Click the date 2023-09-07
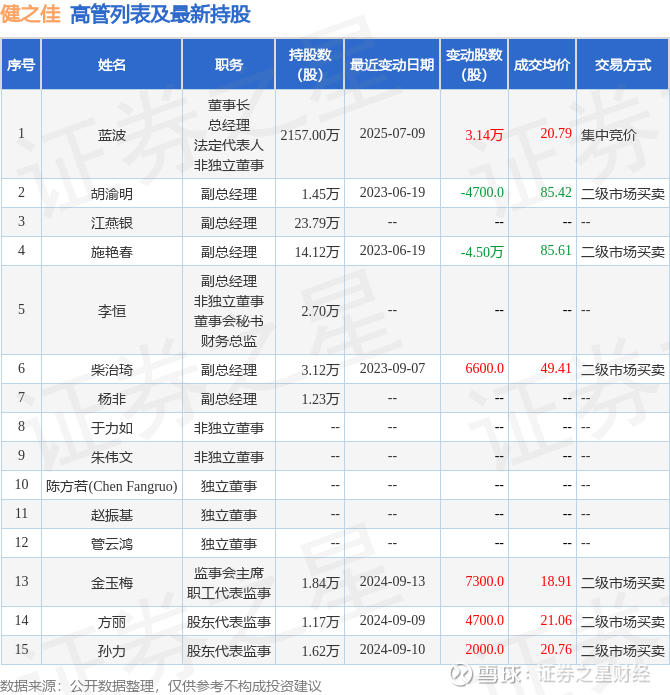The height and width of the screenshot is (695, 670). pyautogui.click(x=392, y=368)
